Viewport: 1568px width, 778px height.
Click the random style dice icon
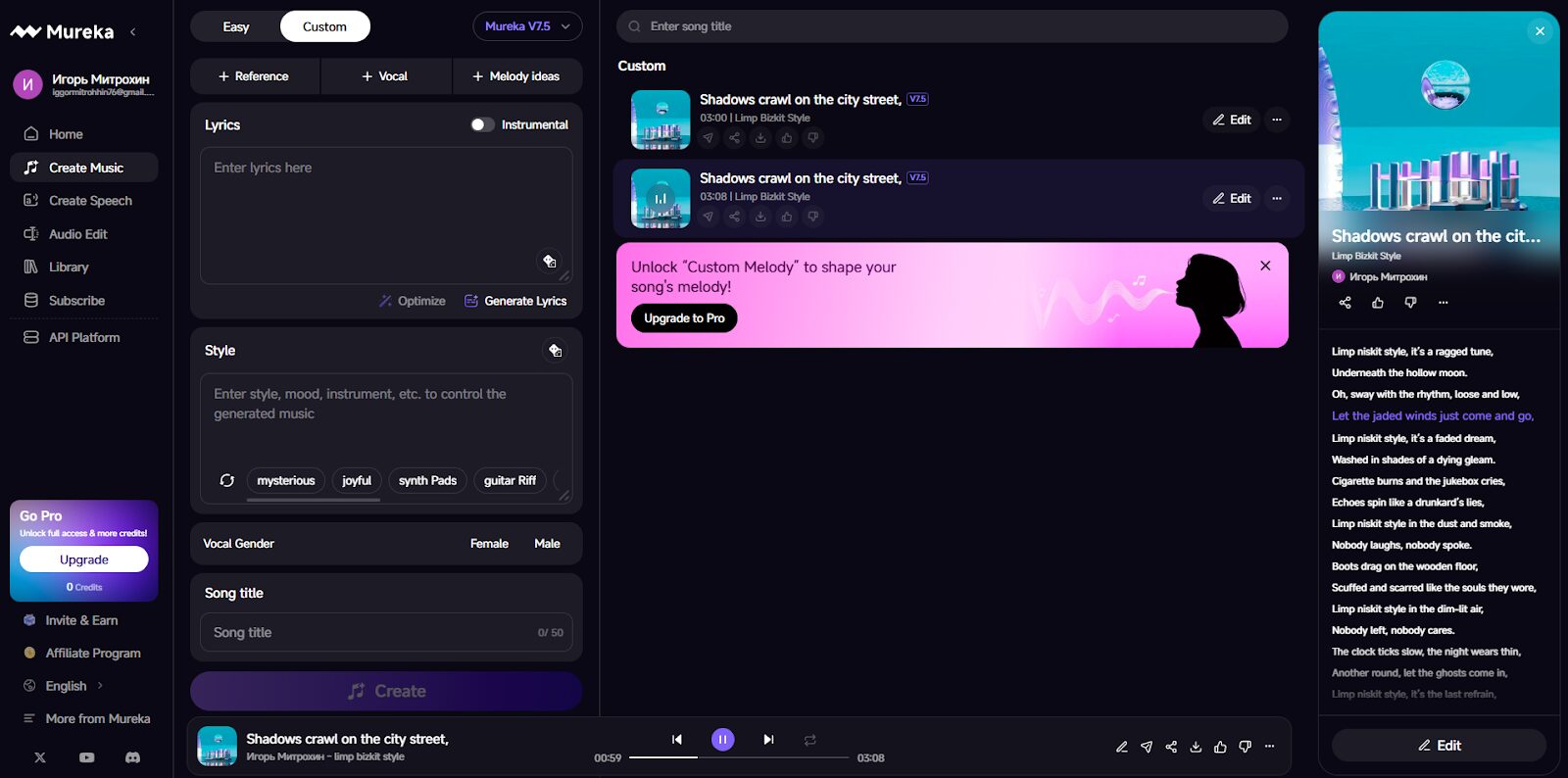[x=555, y=351]
